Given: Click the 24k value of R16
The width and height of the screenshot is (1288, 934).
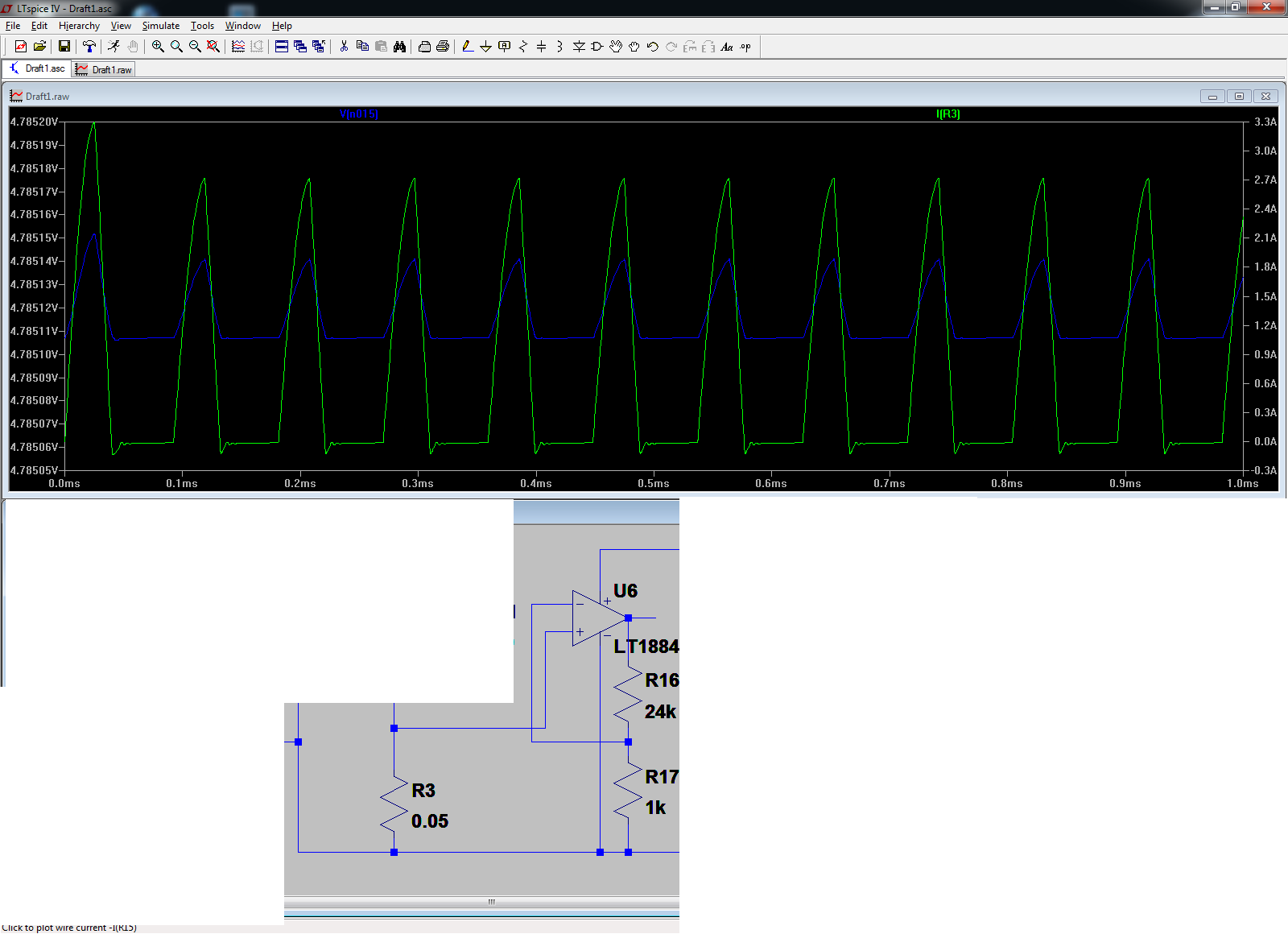Looking at the screenshot, I should tap(660, 712).
